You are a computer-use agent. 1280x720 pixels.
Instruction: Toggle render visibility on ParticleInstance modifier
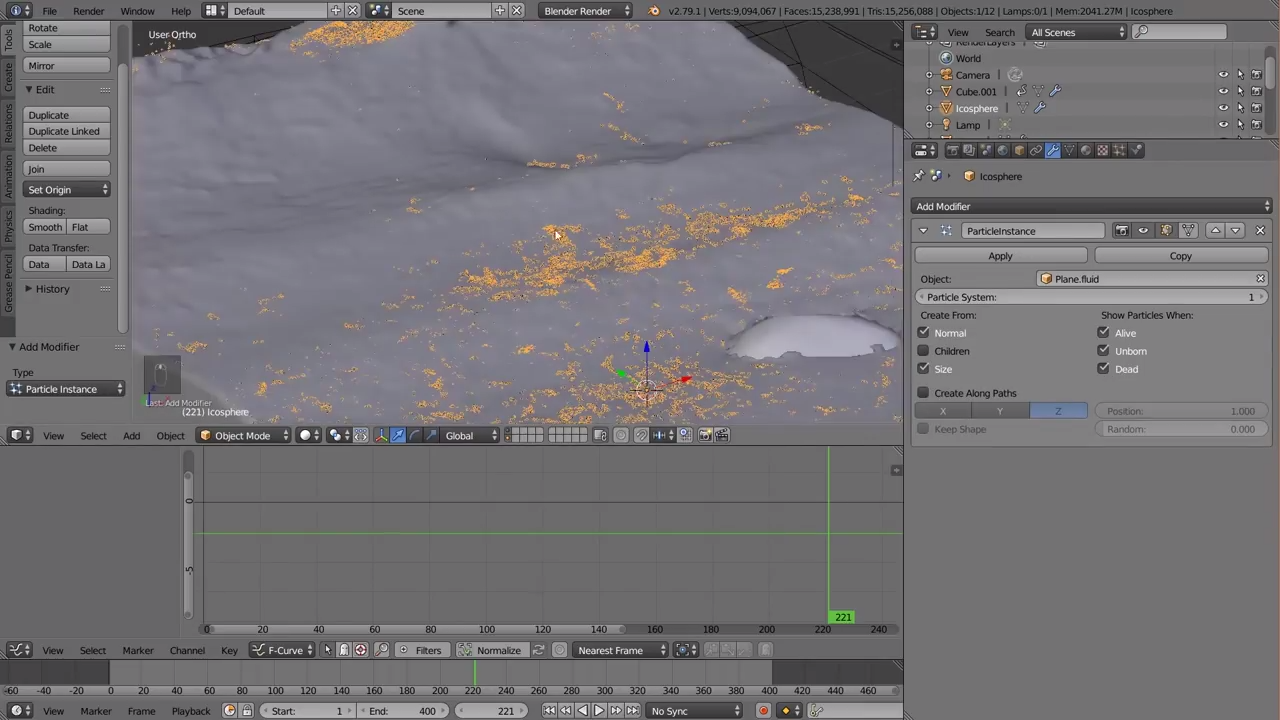1122,230
